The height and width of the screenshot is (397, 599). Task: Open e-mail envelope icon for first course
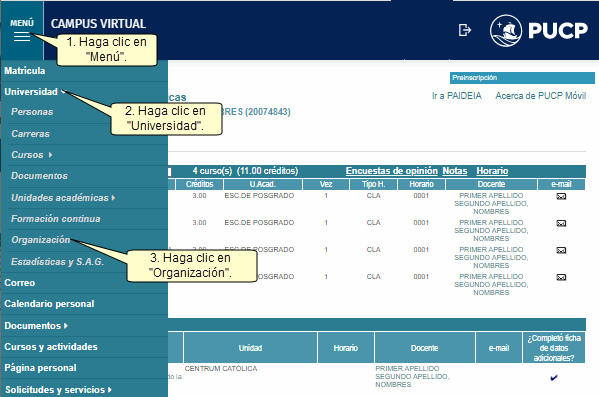tap(561, 196)
